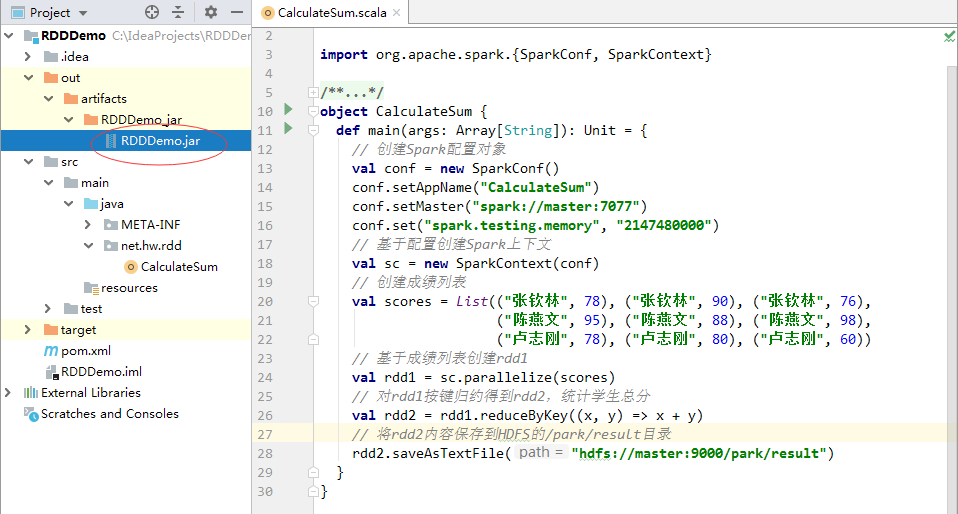Image resolution: width=958 pixels, height=514 pixels.
Task: Select Scratches and Consoles
Action: coord(109,414)
